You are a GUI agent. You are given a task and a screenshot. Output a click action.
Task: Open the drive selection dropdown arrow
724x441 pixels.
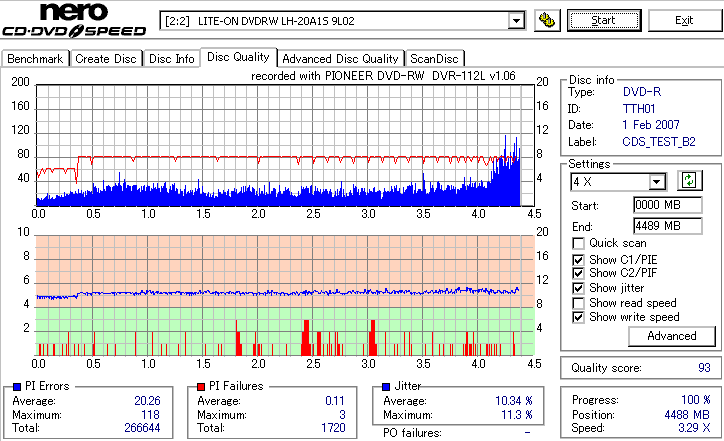click(x=516, y=21)
